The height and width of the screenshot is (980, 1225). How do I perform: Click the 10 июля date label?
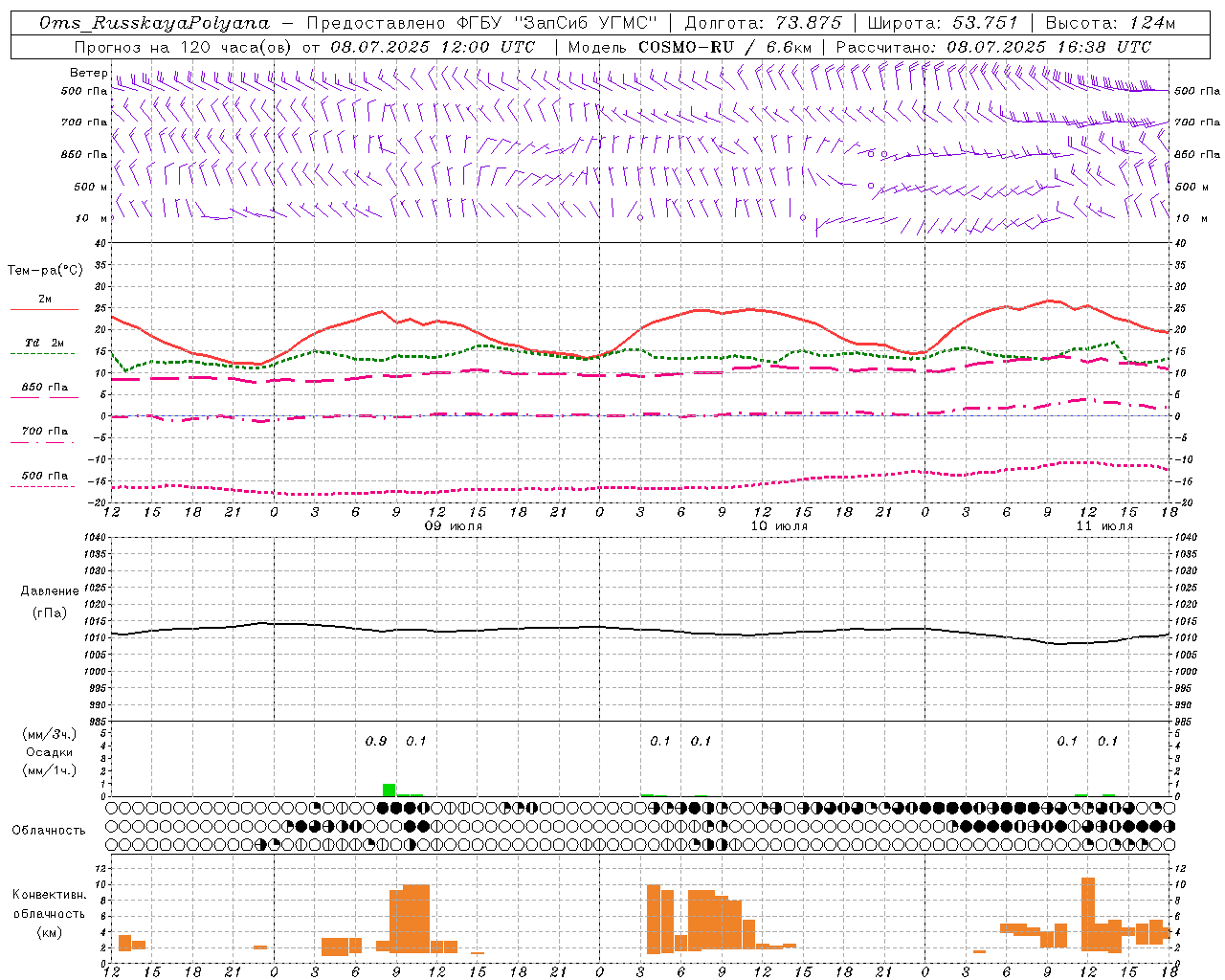click(779, 526)
